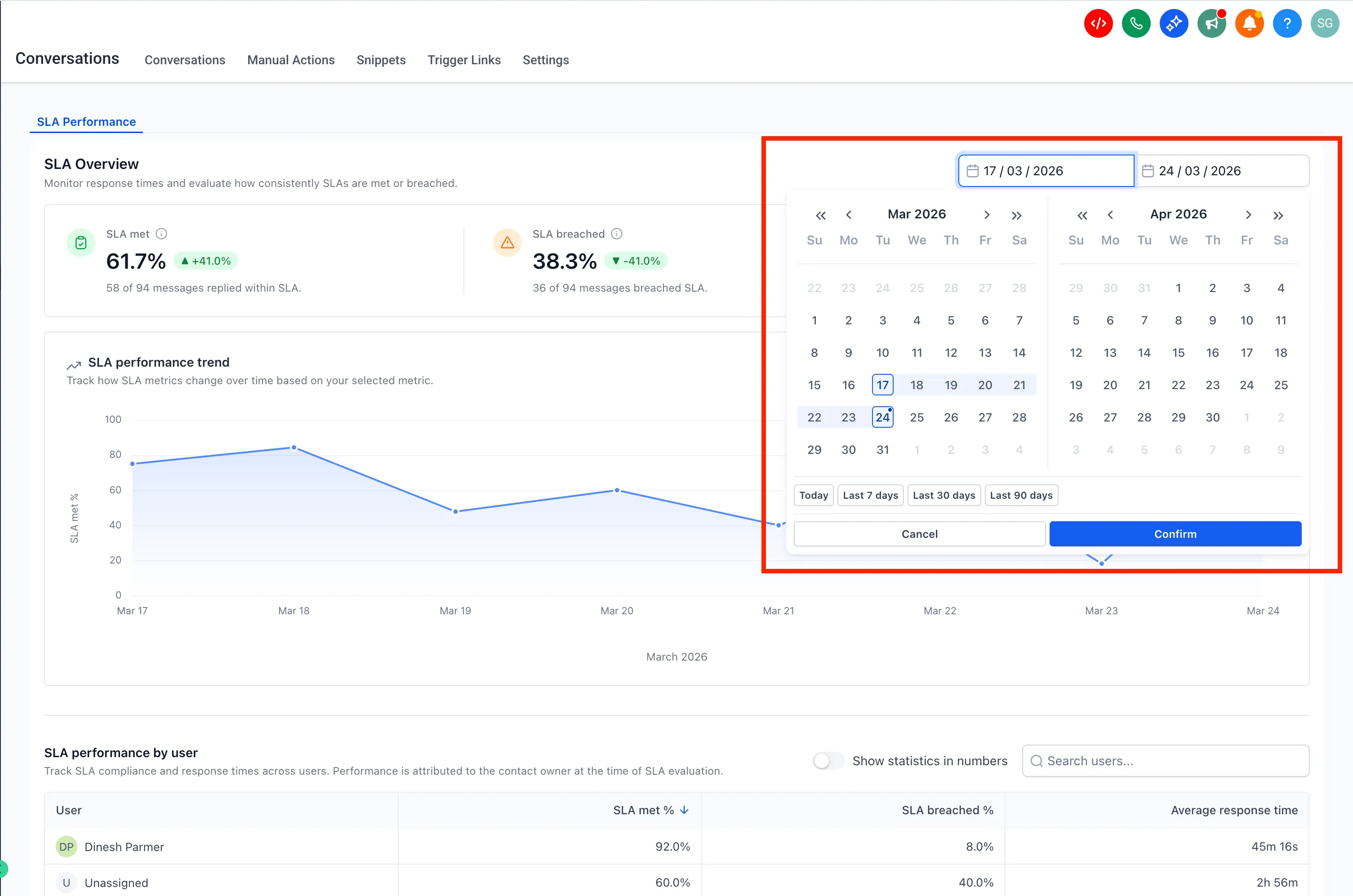Click the info icon next to SLA met

click(161, 234)
